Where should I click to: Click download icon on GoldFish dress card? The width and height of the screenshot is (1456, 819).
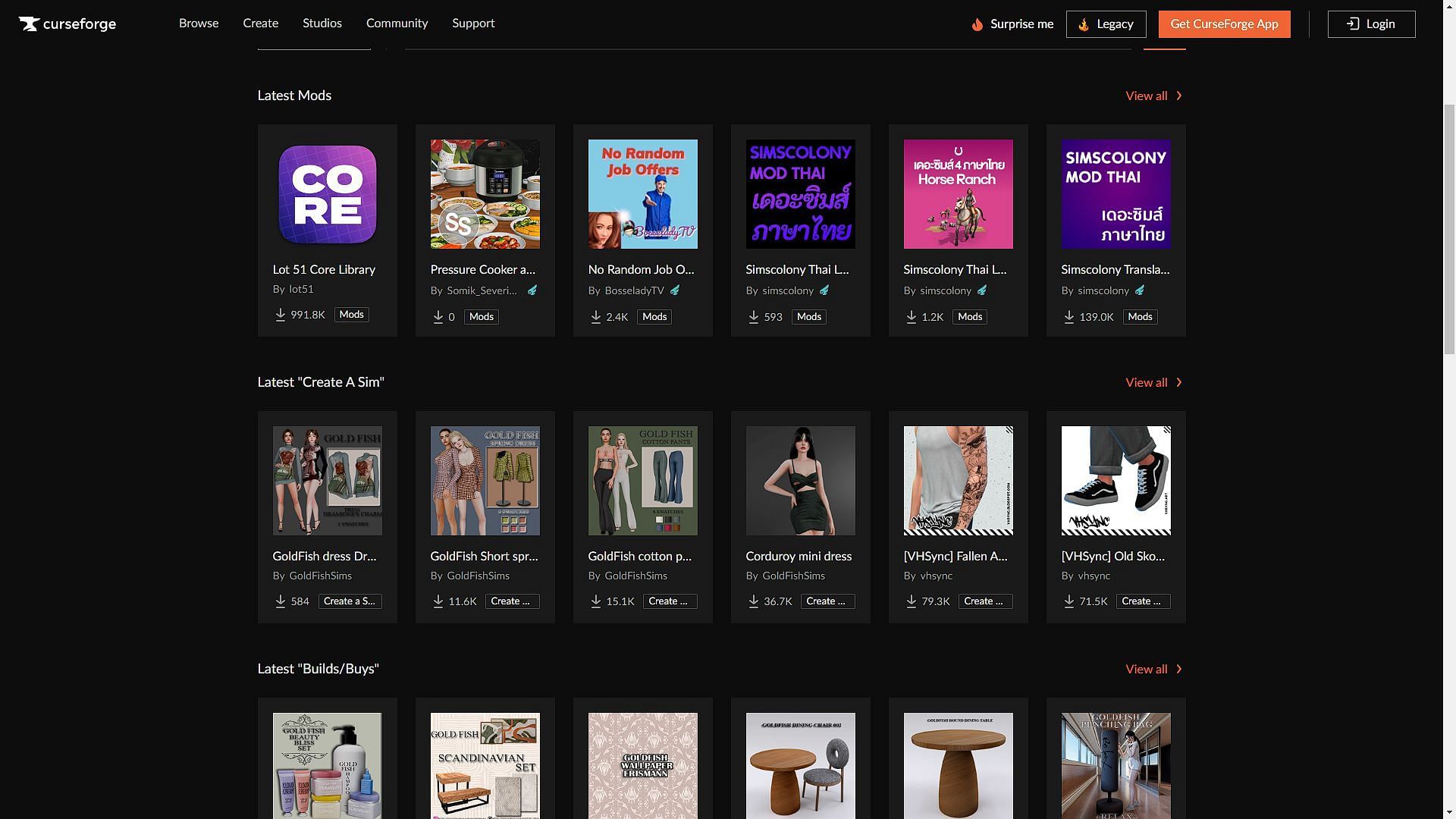(280, 601)
